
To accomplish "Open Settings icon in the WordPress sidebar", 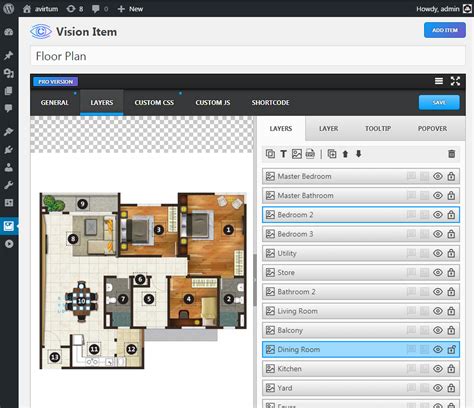I will (9, 202).
